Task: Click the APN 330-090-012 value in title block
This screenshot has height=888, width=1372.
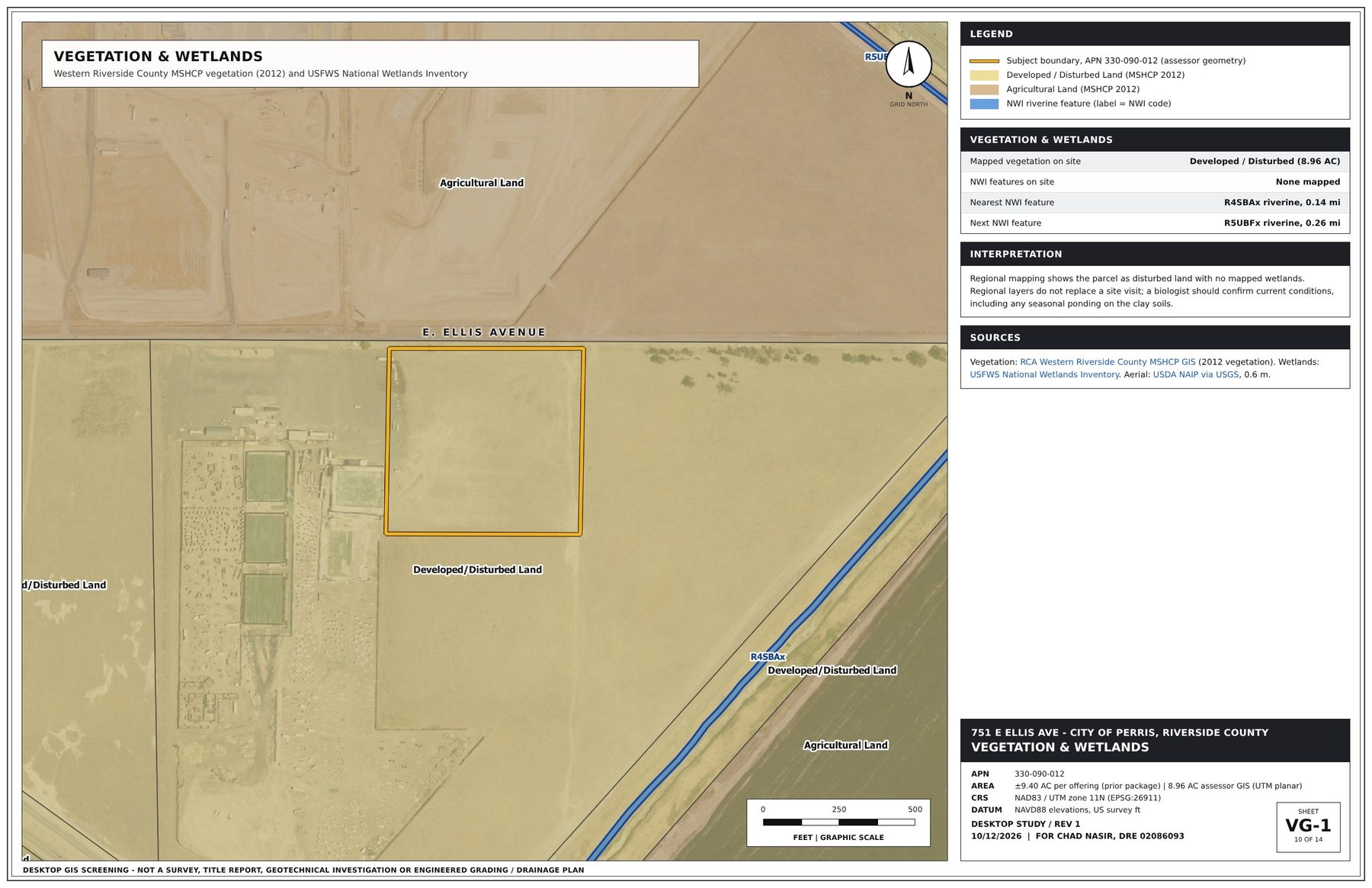Action: (x=1039, y=774)
